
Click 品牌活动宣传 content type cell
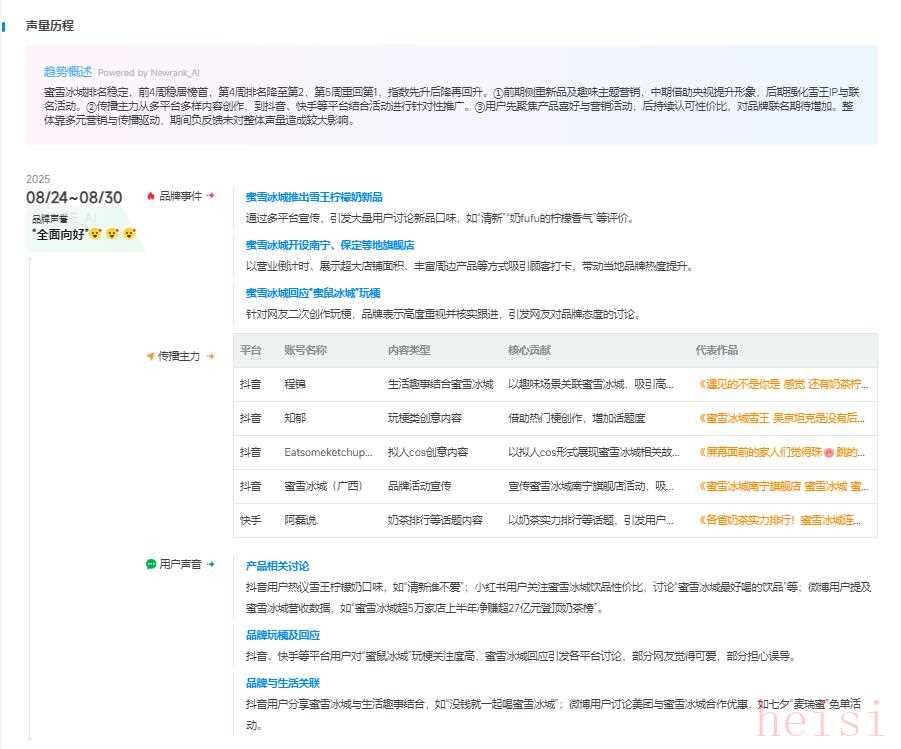[419, 486]
